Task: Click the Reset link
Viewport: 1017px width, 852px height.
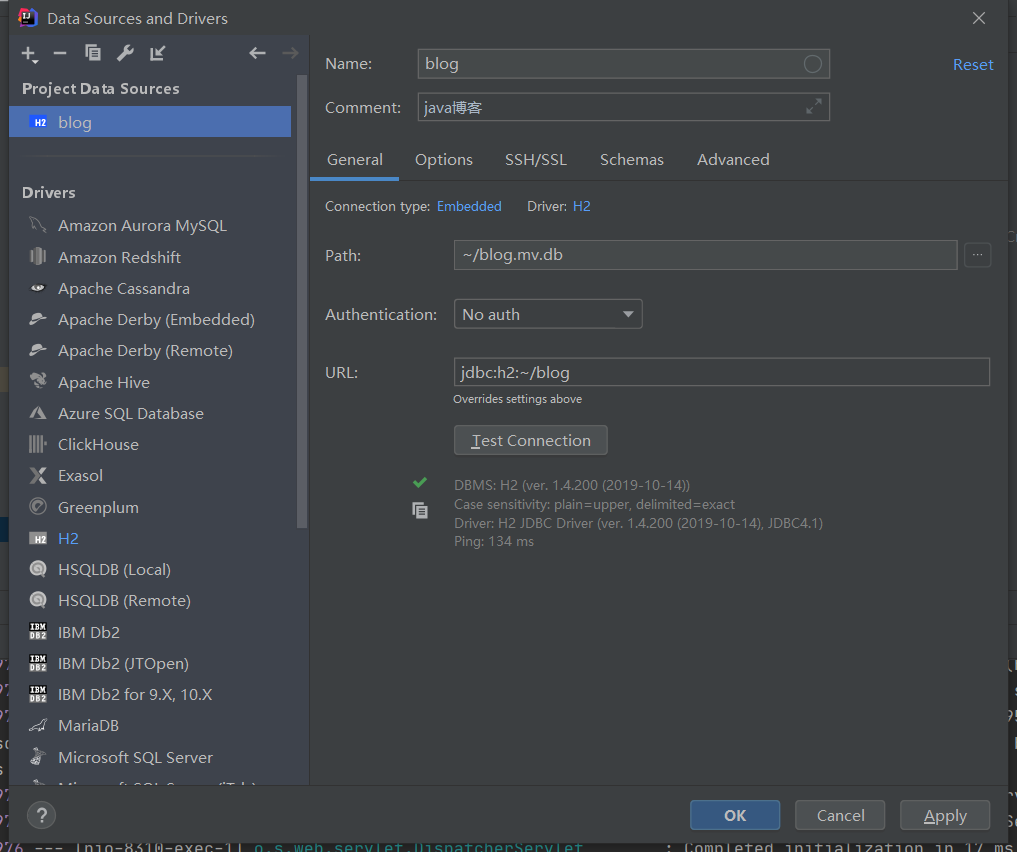Action: [973, 65]
